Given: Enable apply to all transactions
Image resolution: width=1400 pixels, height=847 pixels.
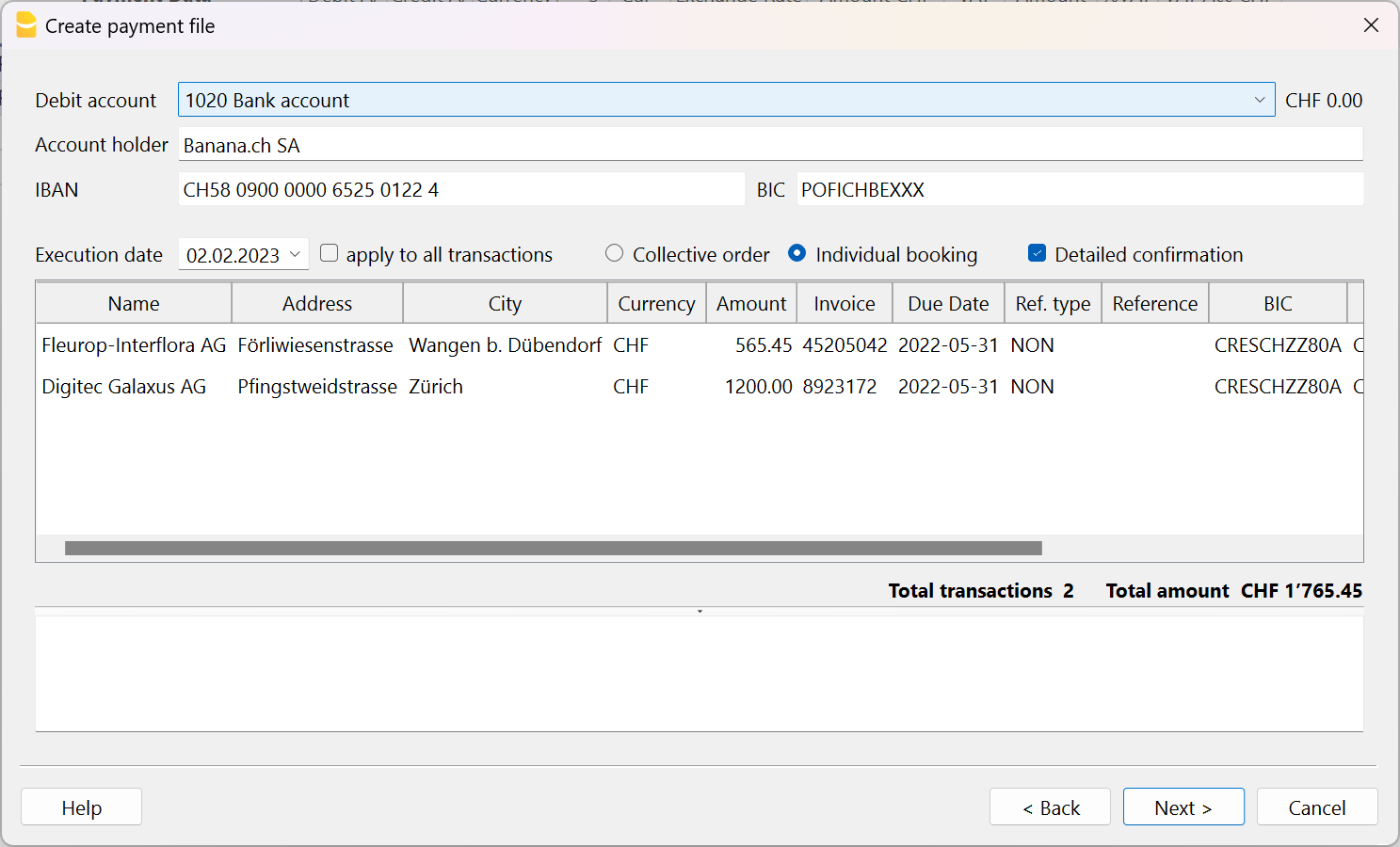Looking at the screenshot, I should [329, 252].
